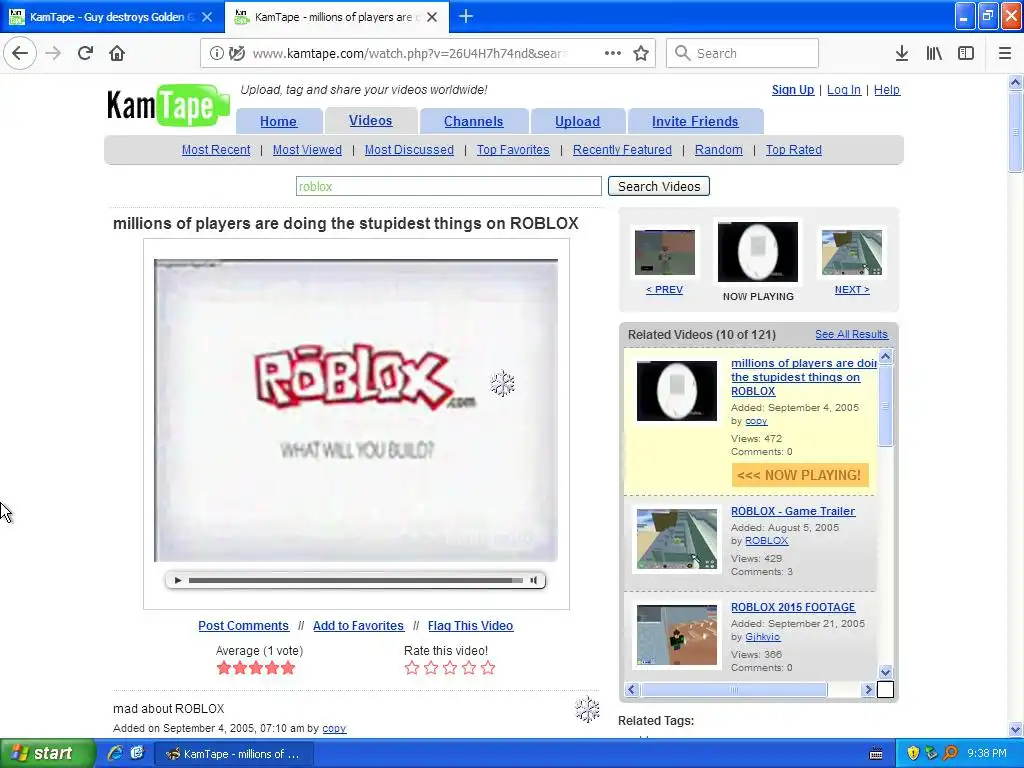The width and height of the screenshot is (1024, 768).
Task: Open a Random video link
Action: pyautogui.click(x=718, y=150)
